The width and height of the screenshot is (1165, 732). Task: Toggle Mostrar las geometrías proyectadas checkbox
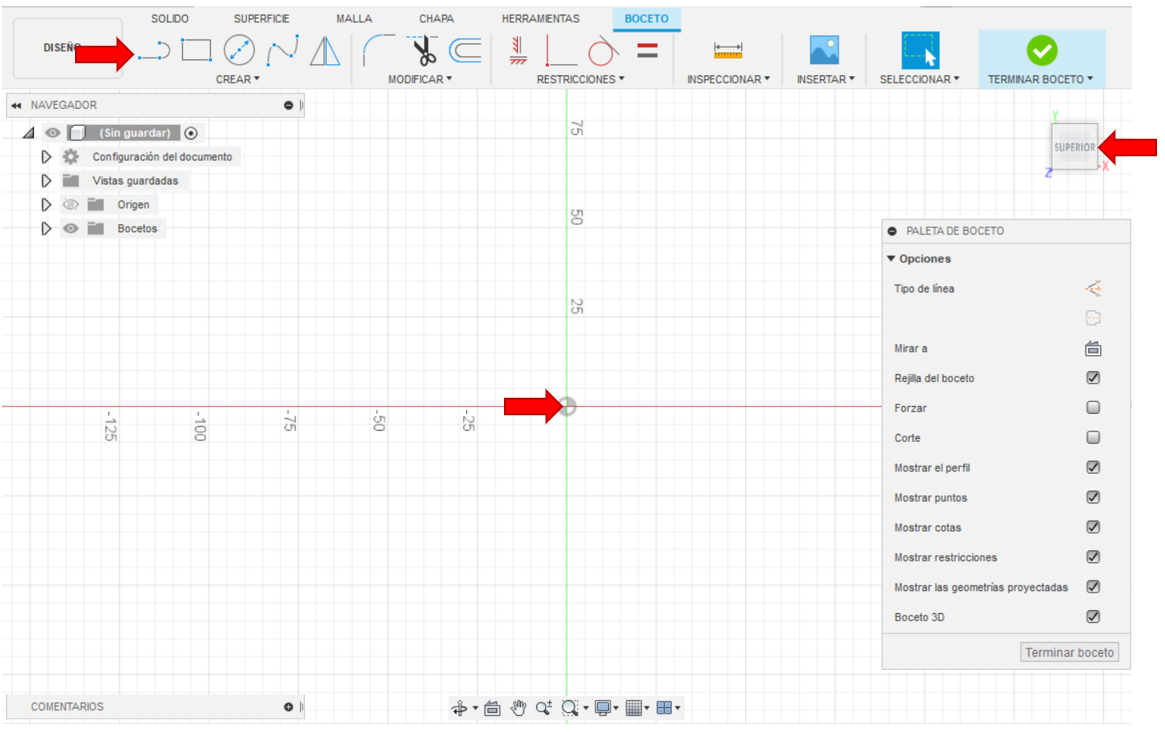coord(1092,586)
